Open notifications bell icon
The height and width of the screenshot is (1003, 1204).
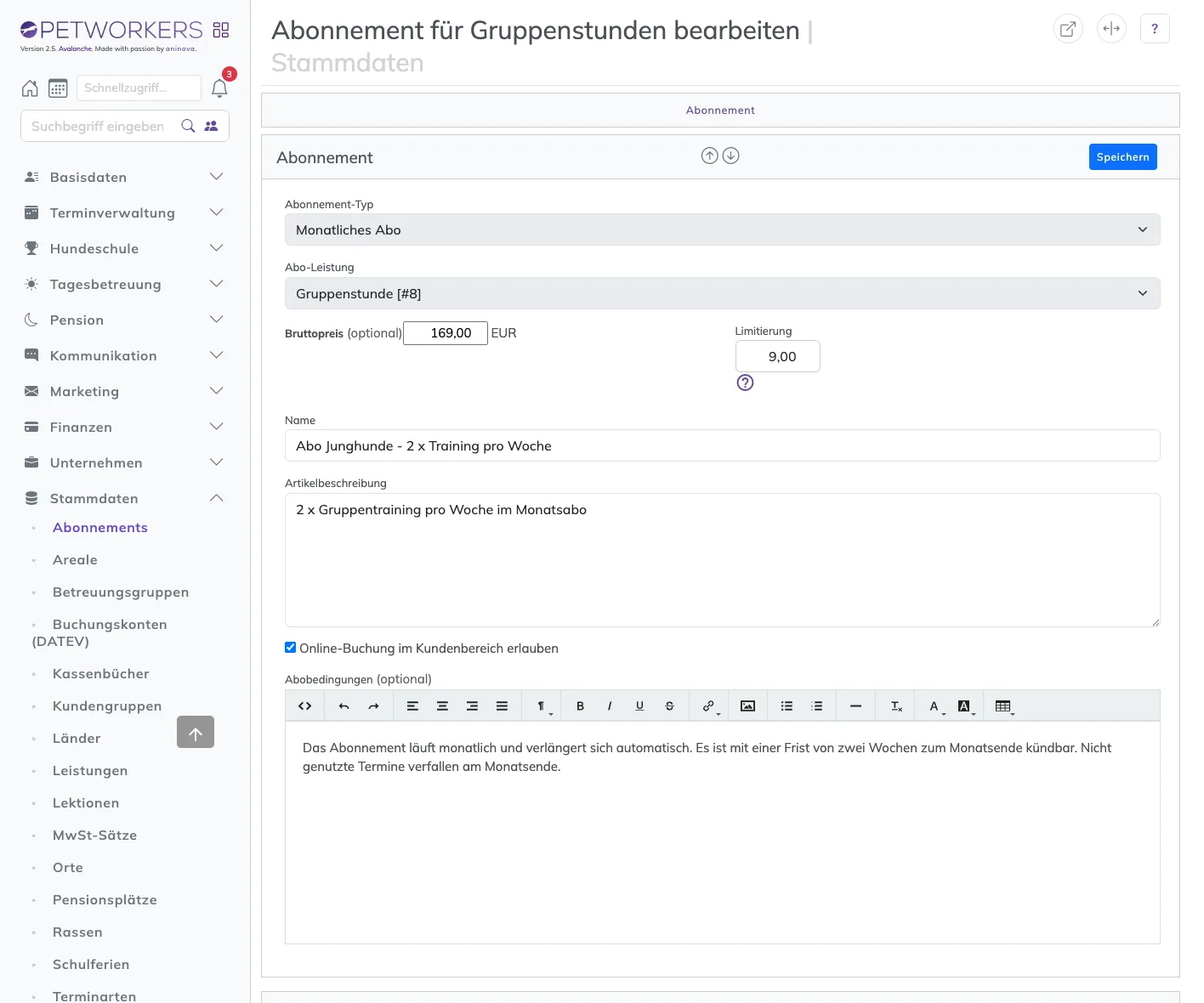(x=219, y=88)
